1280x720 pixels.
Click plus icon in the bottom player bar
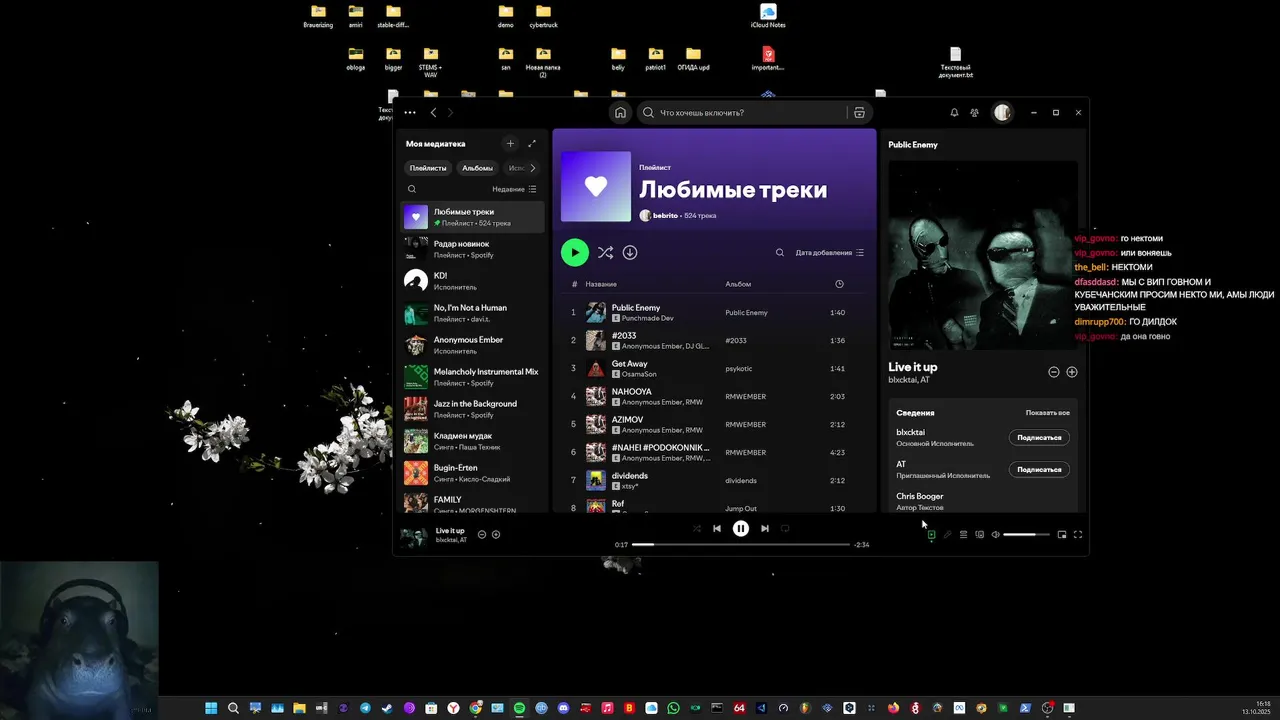pyautogui.click(x=496, y=535)
